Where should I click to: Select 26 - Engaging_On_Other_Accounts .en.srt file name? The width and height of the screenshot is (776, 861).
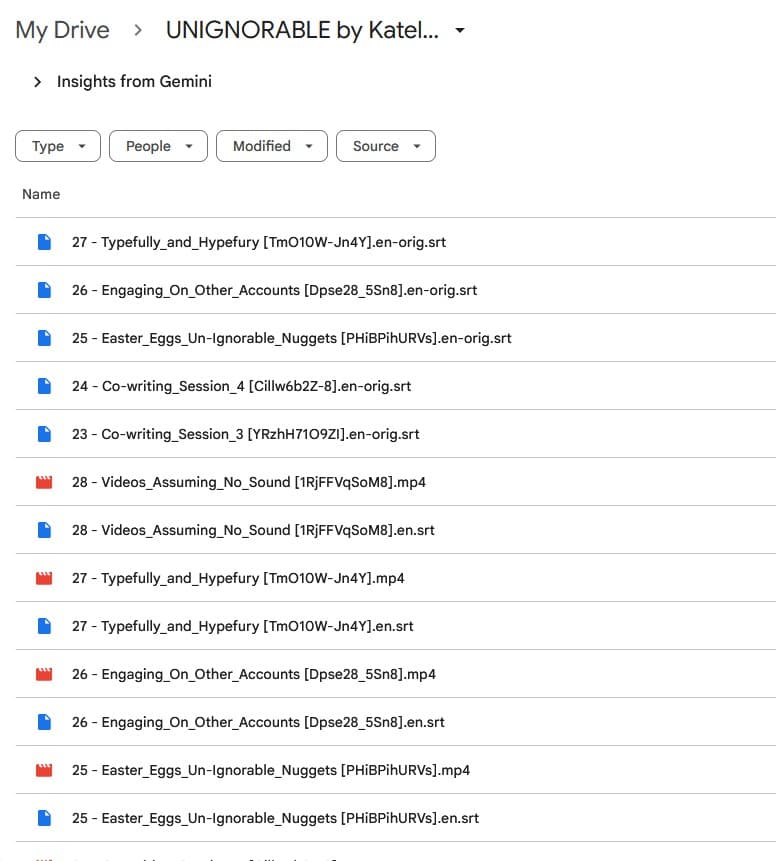(x=258, y=722)
